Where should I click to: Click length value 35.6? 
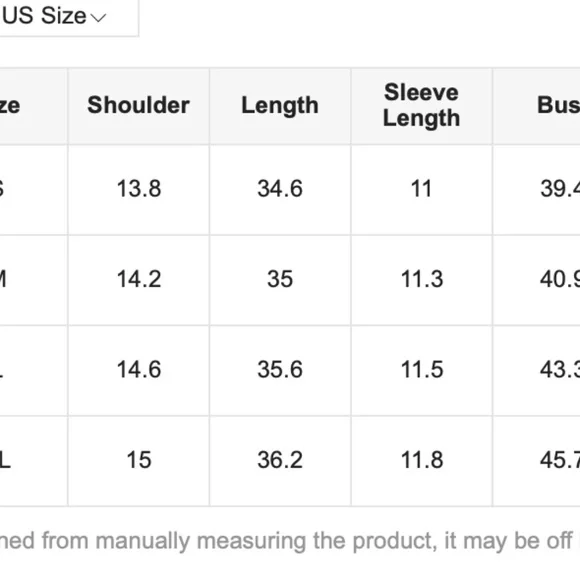coord(280,370)
